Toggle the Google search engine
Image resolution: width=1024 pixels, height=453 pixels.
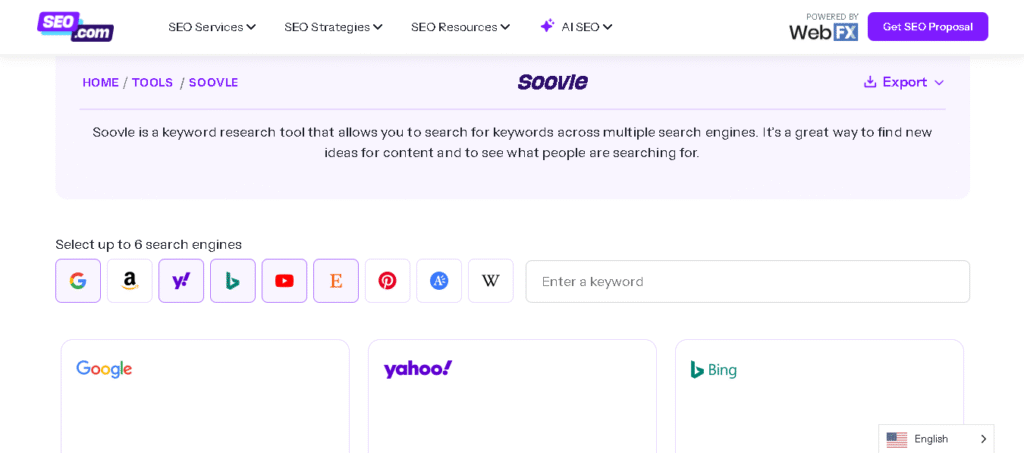pos(78,281)
